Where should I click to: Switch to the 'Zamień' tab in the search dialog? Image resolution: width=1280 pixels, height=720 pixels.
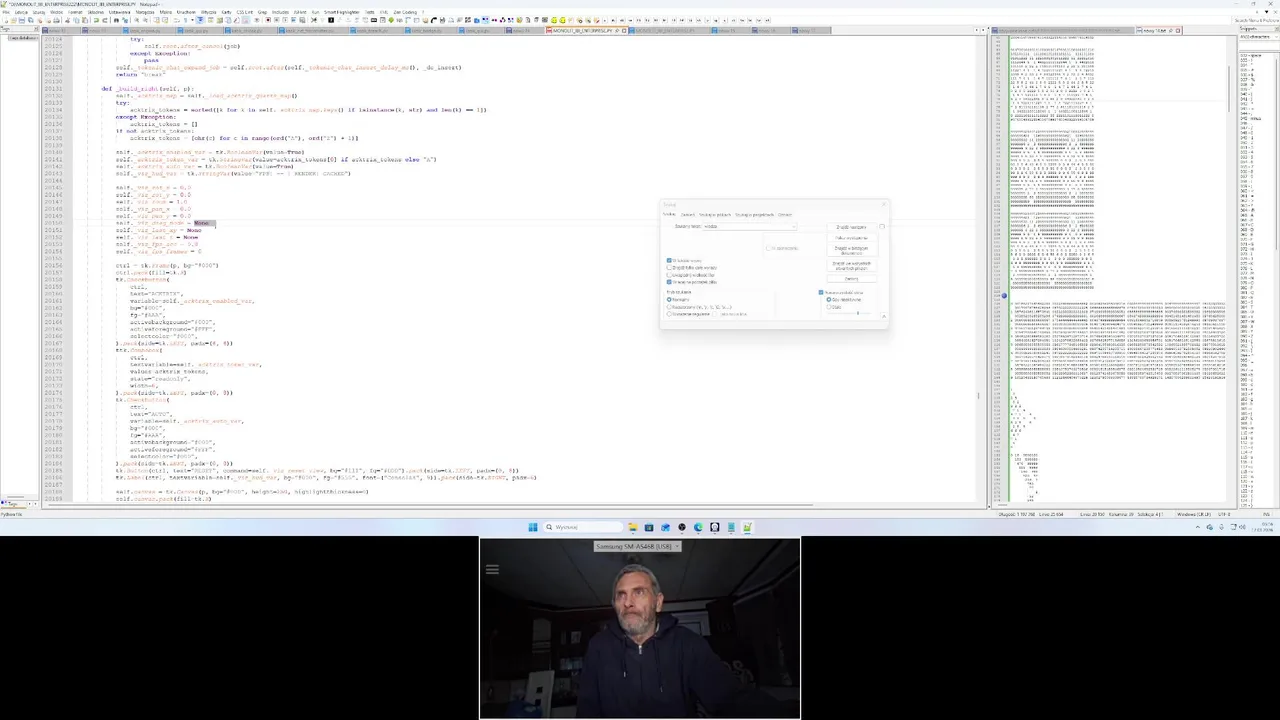(688, 214)
